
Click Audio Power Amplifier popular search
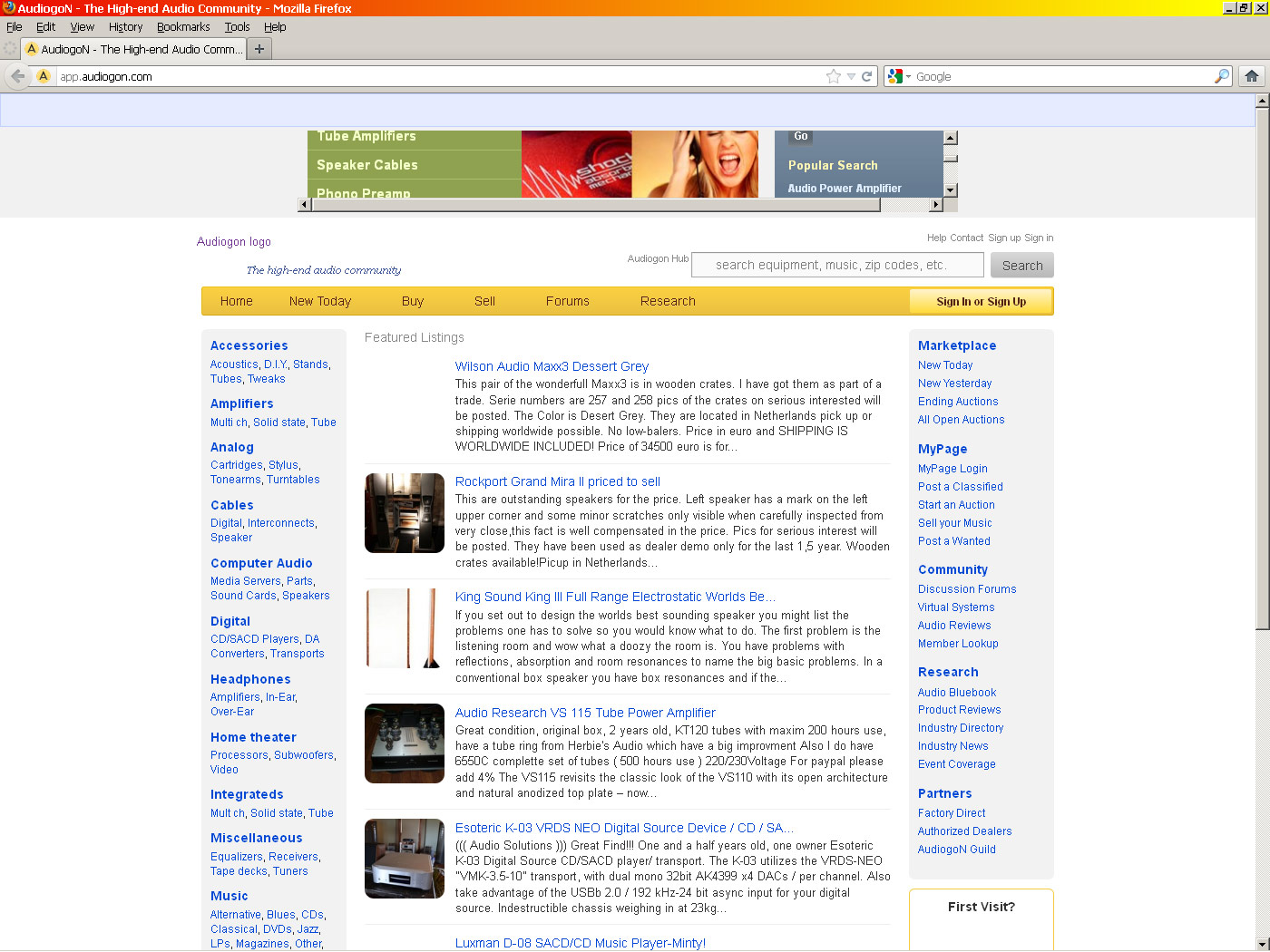pyautogui.click(x=845, y=189)
